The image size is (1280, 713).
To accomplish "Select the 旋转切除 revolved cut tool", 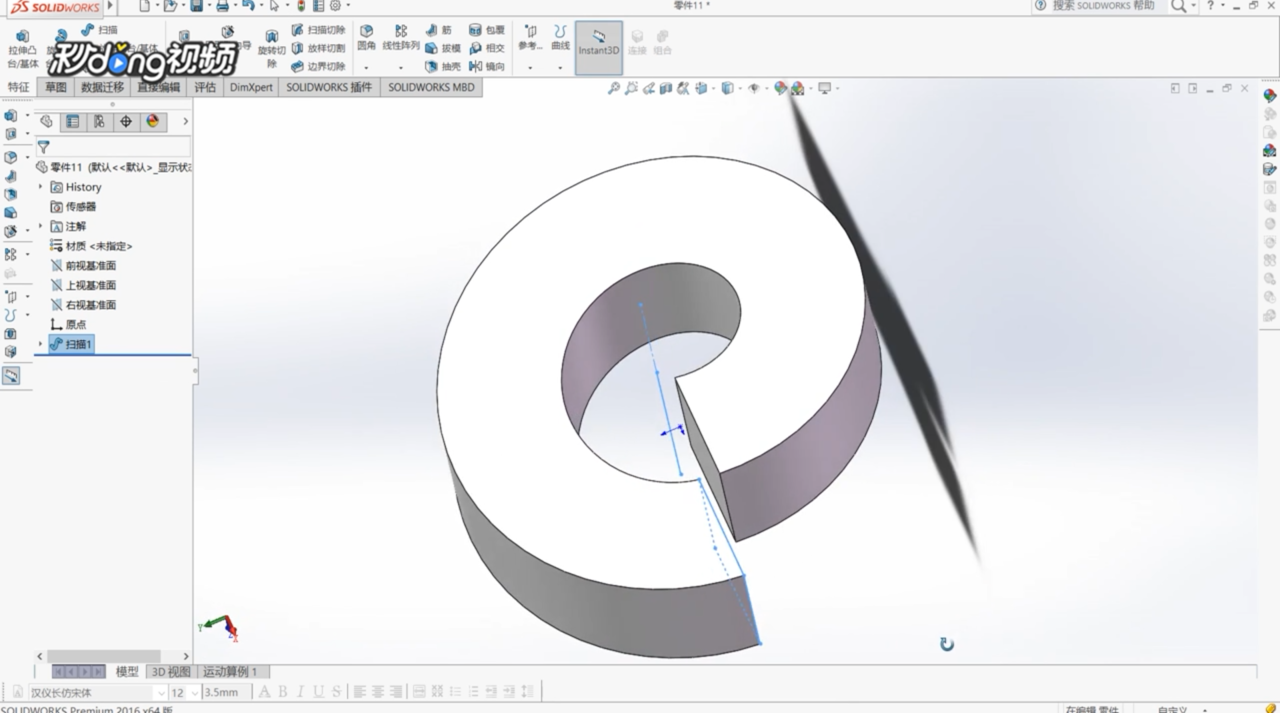I will click(x=271, y=49).
